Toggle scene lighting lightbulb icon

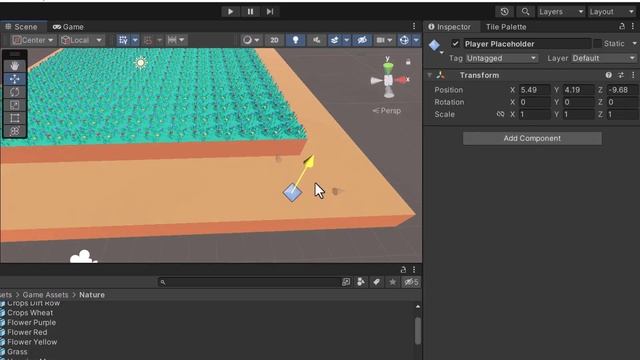(x=296, y=40)
